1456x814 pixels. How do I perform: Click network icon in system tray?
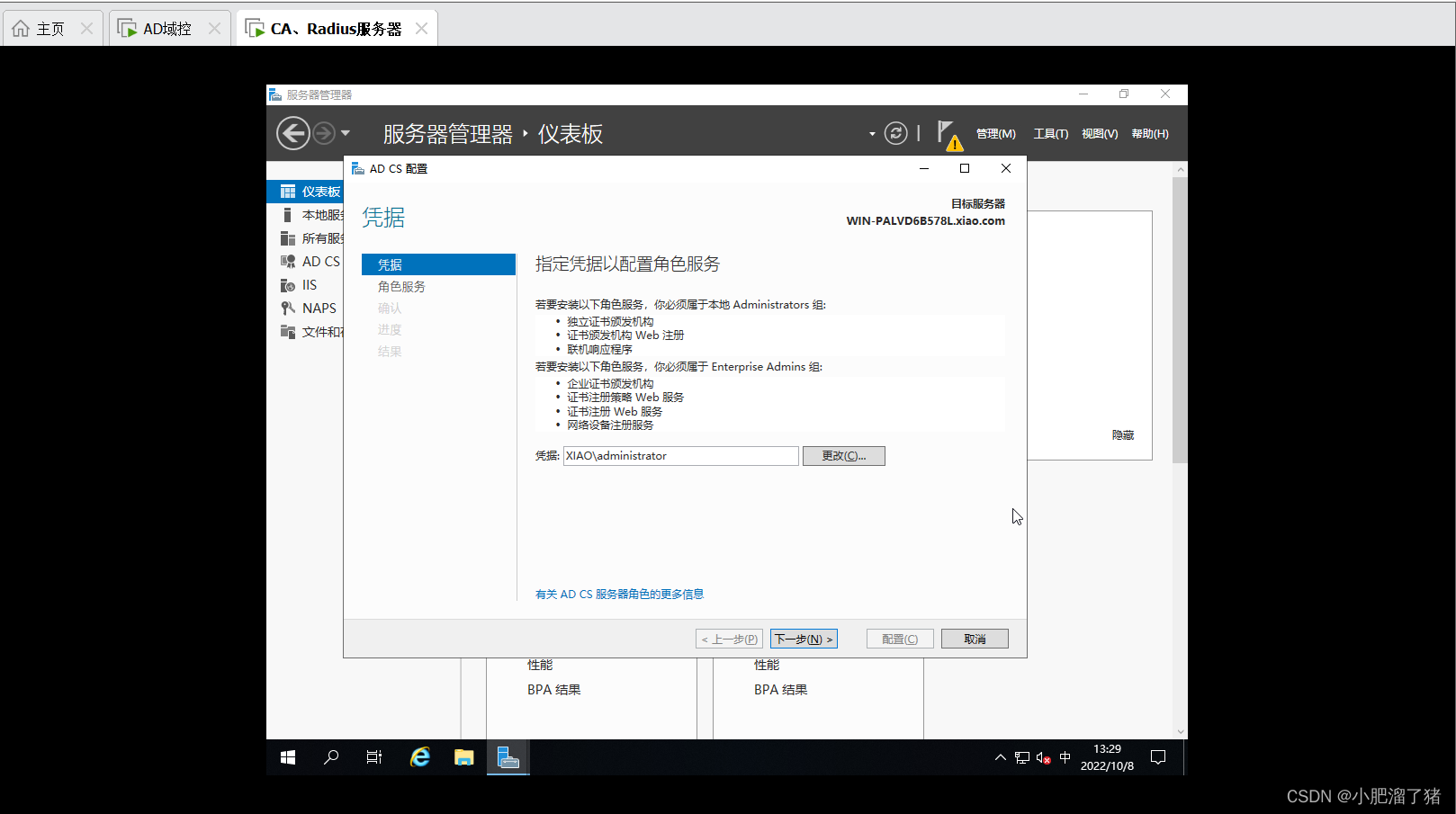pyautogui.click(x=1022, y=757)
